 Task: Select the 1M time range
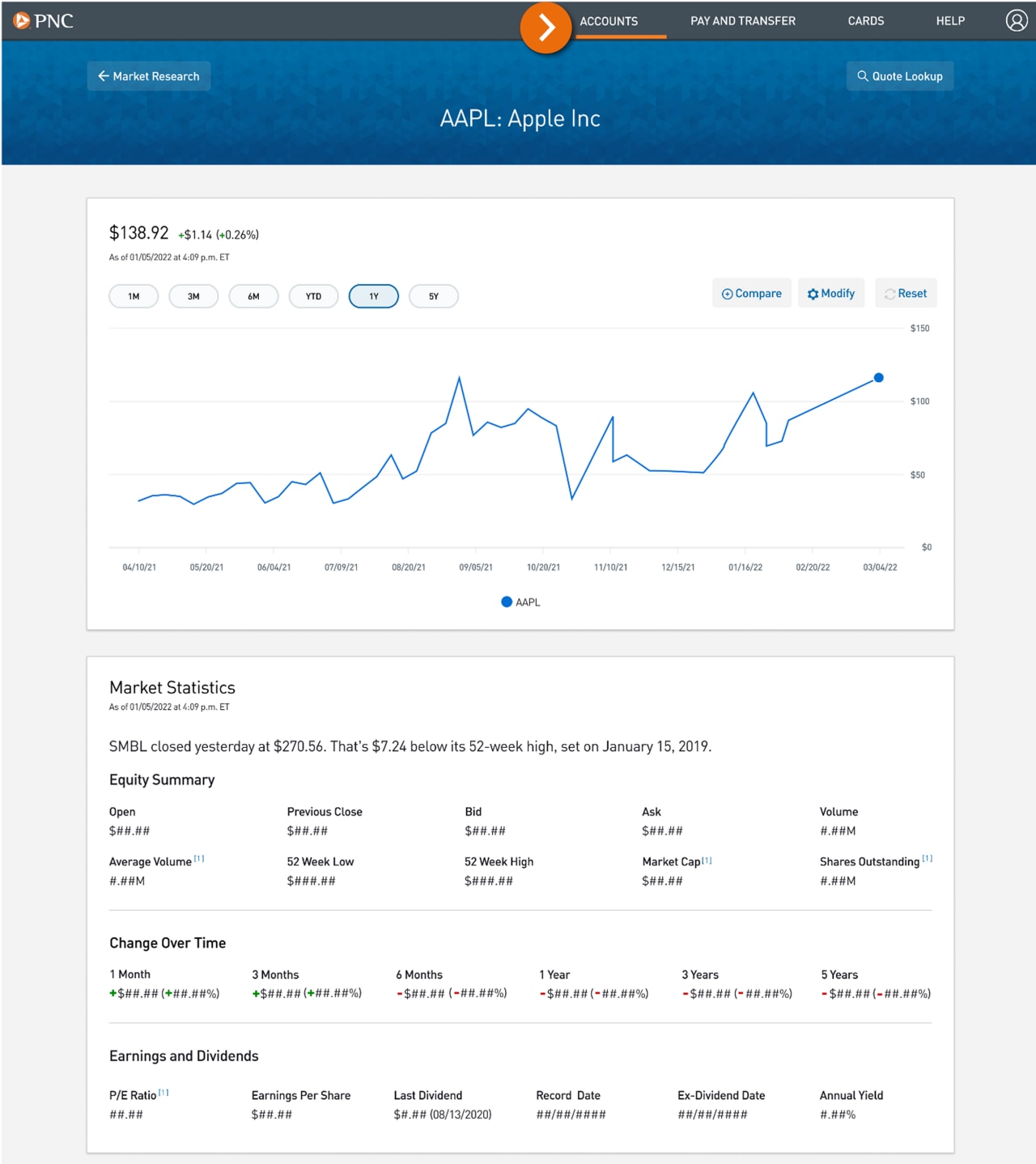pyautogui.click(x=133, y=296)
